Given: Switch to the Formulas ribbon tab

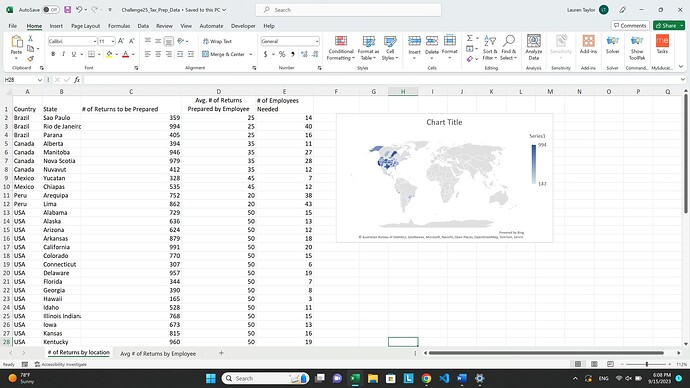Looking at the screenshot, I should click(119, 26).
